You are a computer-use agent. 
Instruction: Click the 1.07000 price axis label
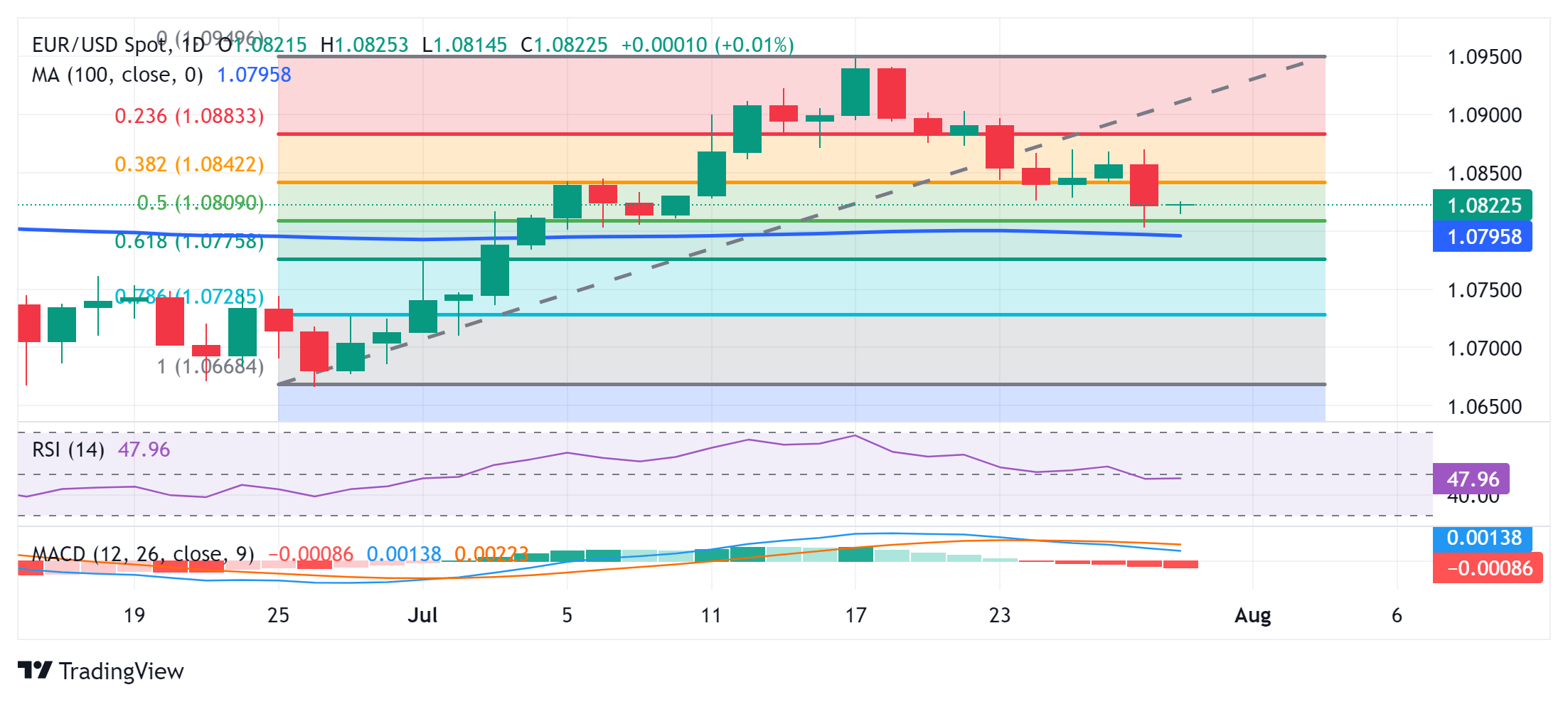coord(1485,349)
